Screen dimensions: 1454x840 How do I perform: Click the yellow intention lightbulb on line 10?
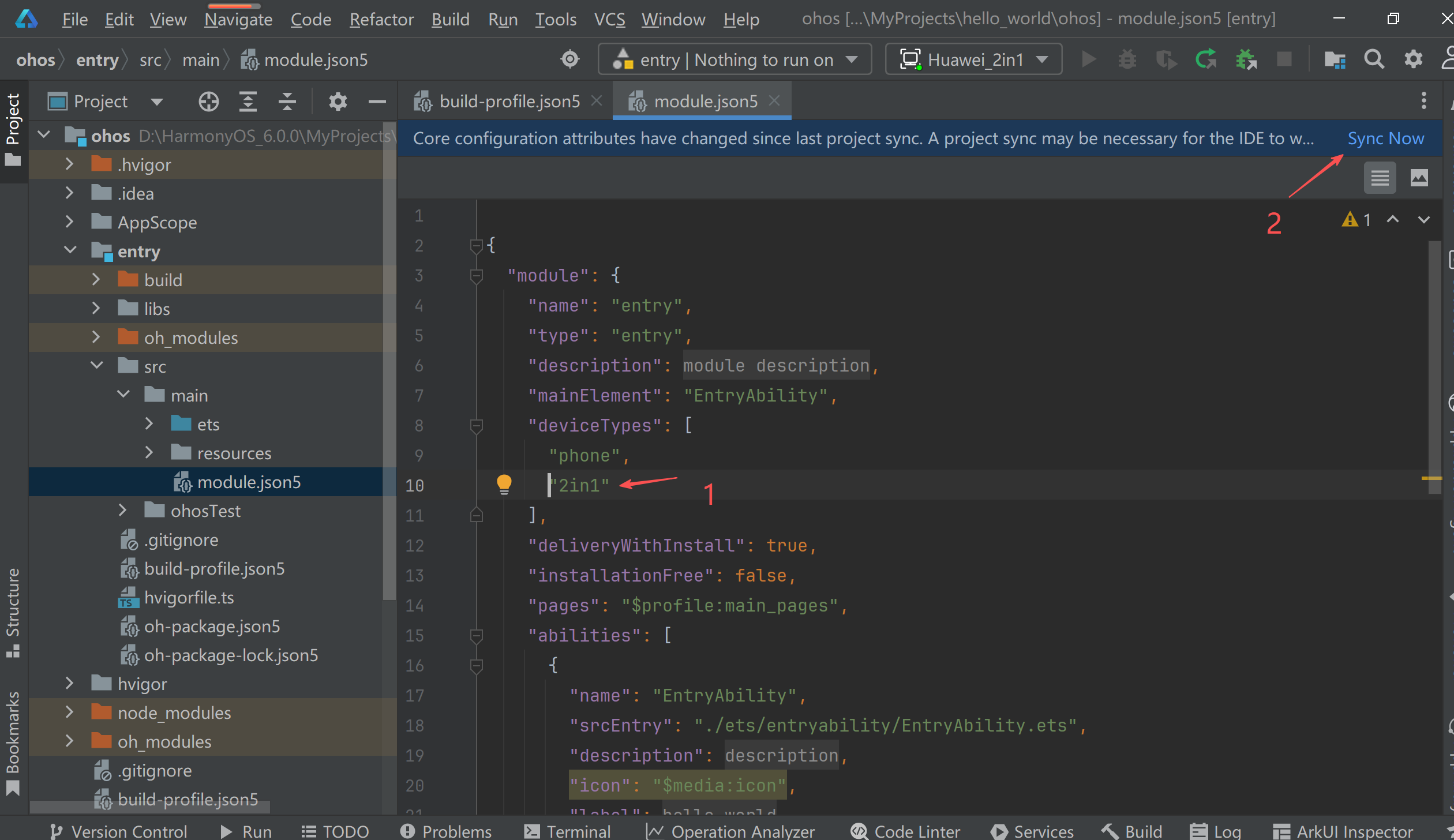504,483
